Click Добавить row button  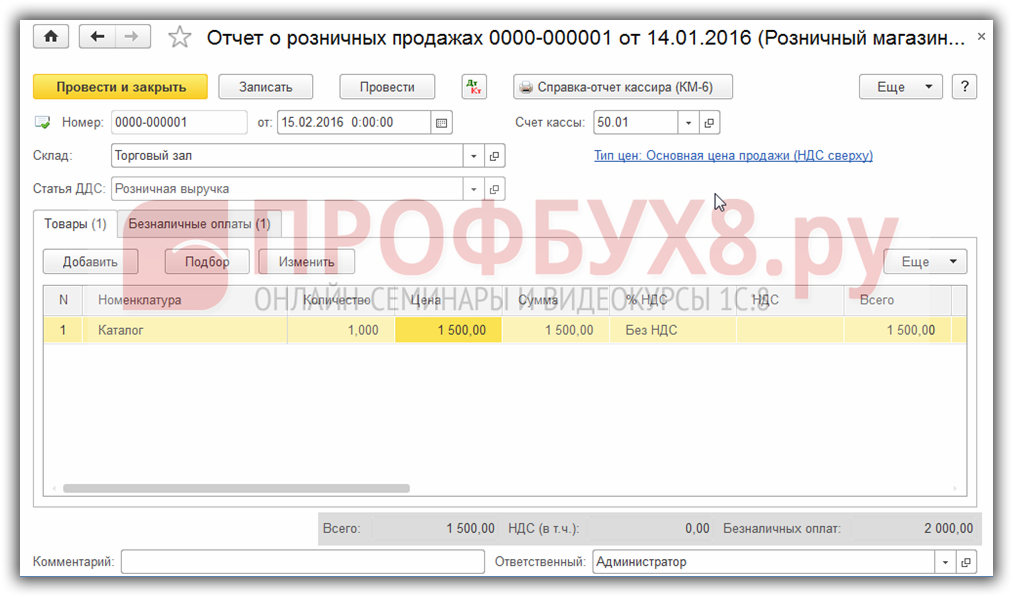pyautogui.click(x=90, y=262)
